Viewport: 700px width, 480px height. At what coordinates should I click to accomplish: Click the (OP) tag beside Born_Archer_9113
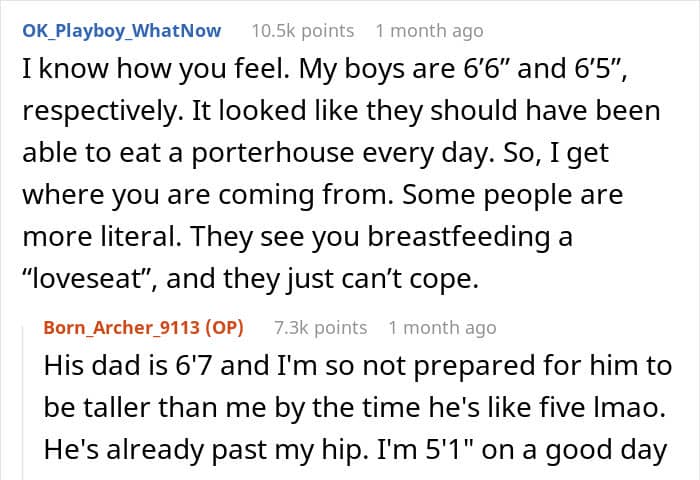click(x=228, y=327)
